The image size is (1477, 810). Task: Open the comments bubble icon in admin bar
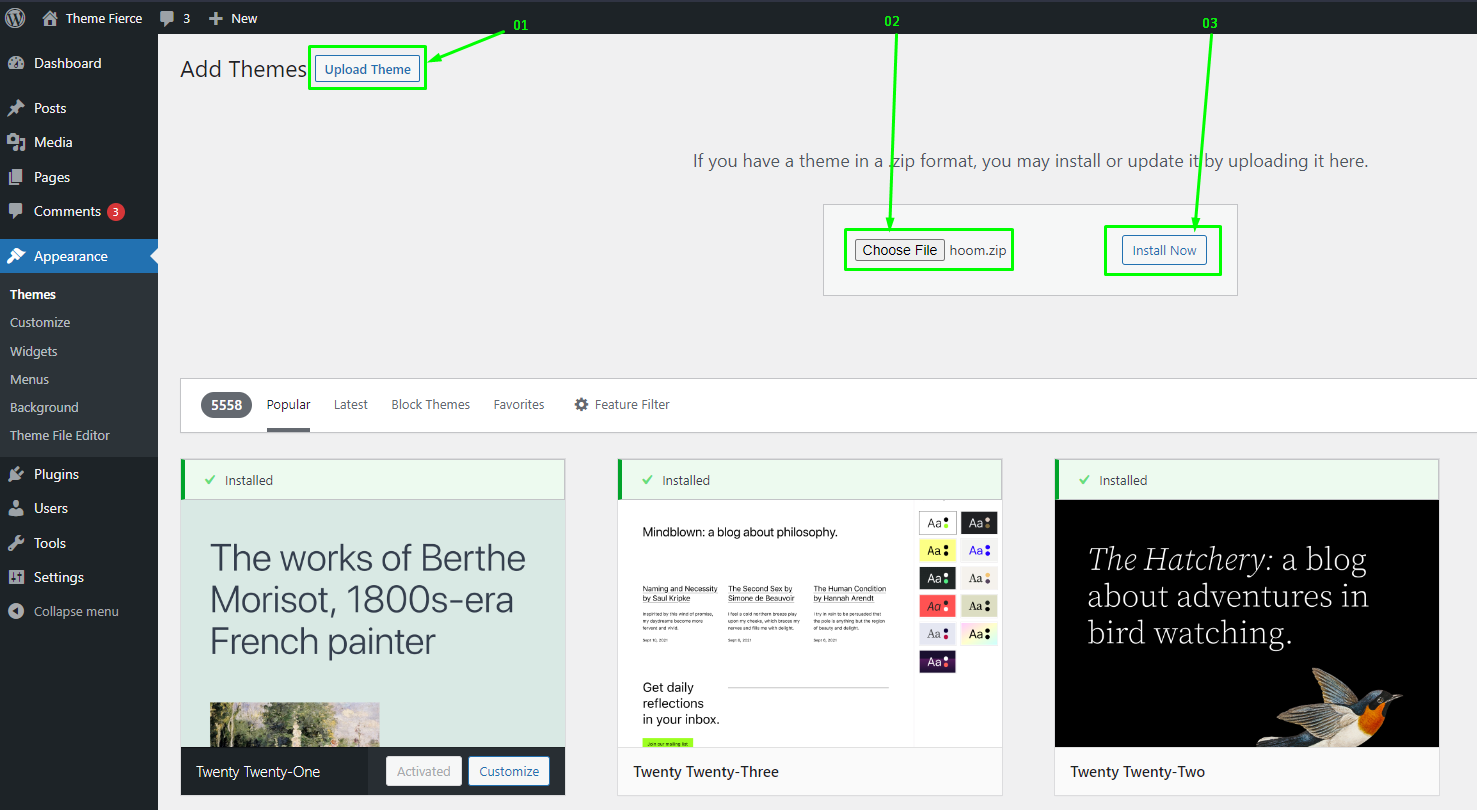pos(167,18)
